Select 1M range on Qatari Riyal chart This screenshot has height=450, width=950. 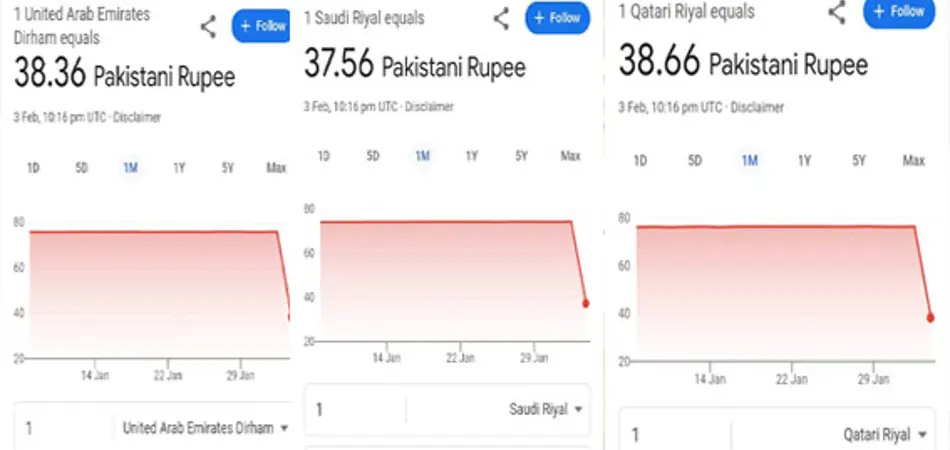(x=749, y=161)
